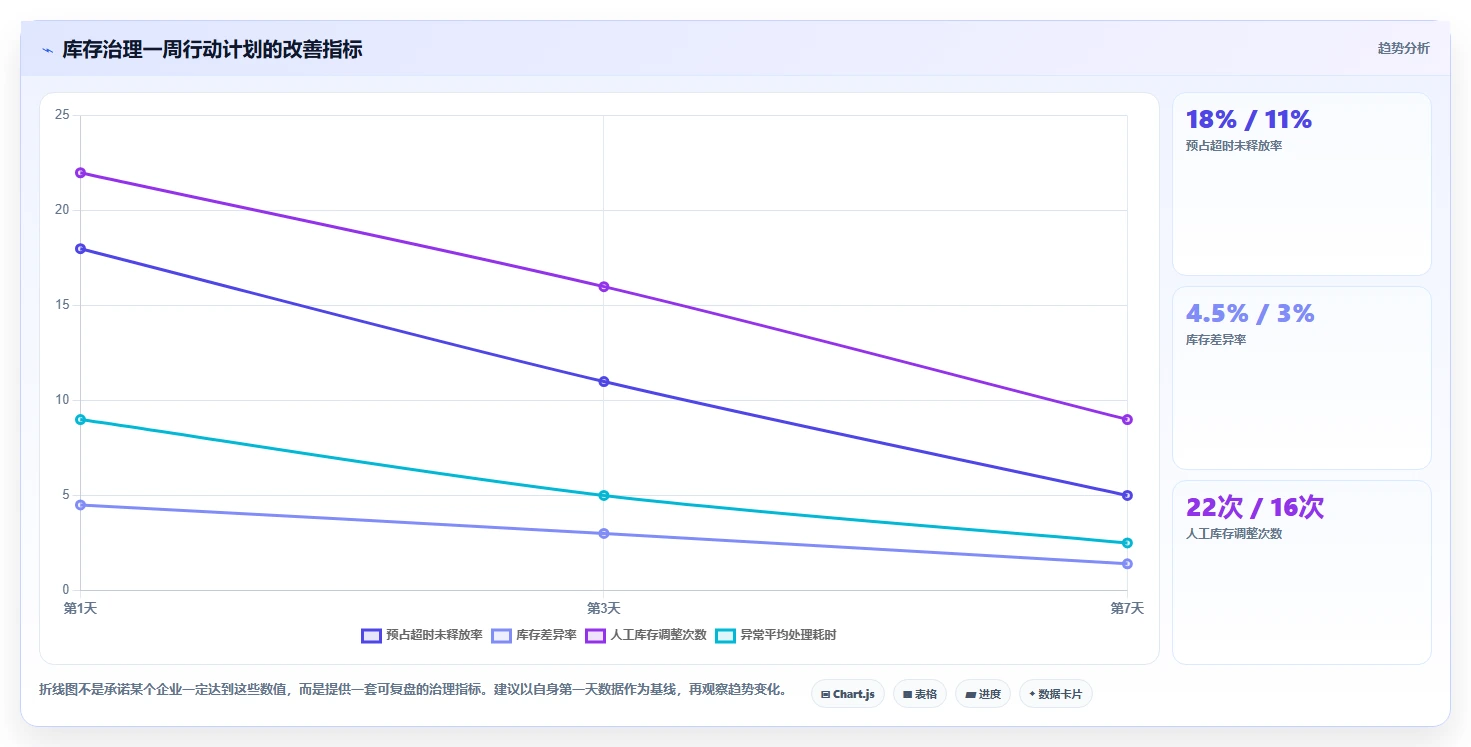Screen dimensions: 1471x747
Task: Toggle the 库存差异率 legend item
Action: click(x=534, y=635)
